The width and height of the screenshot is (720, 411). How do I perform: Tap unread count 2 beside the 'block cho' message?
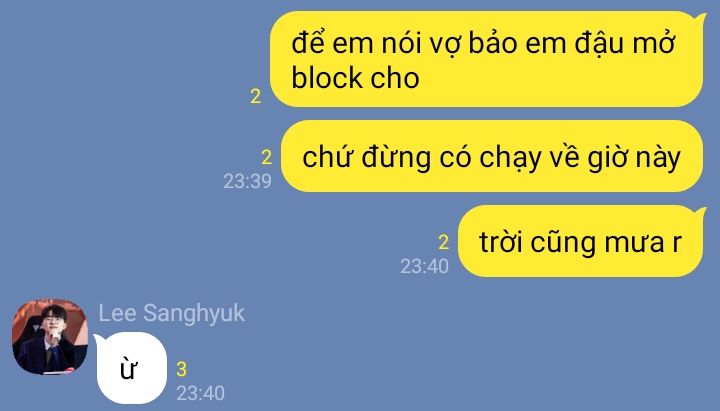[x=256, y=96]
